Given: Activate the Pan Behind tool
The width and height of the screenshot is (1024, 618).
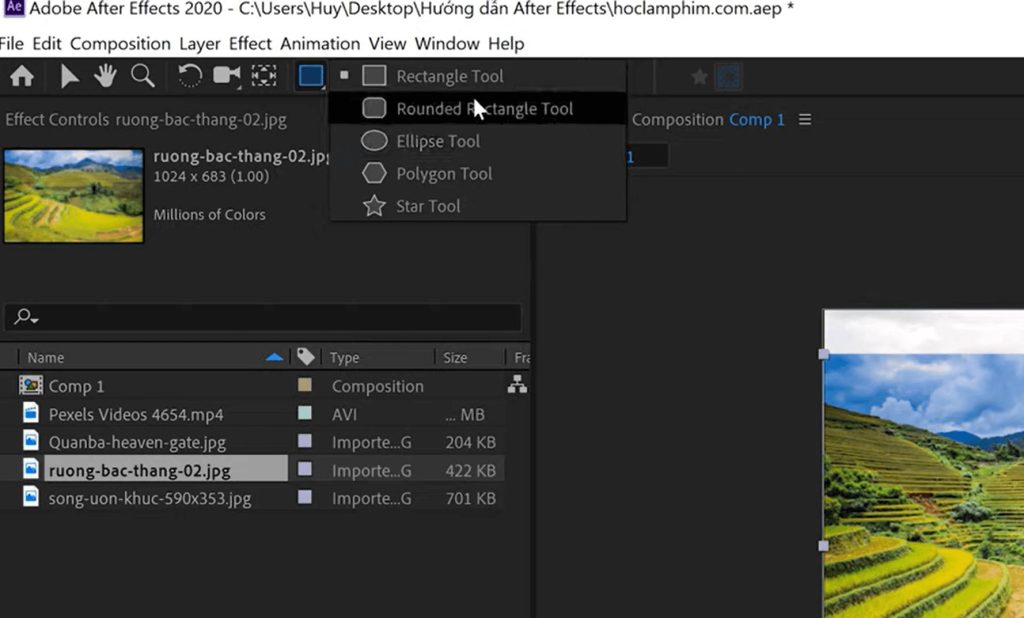Looking at the screenshot, I should point(265,75).
